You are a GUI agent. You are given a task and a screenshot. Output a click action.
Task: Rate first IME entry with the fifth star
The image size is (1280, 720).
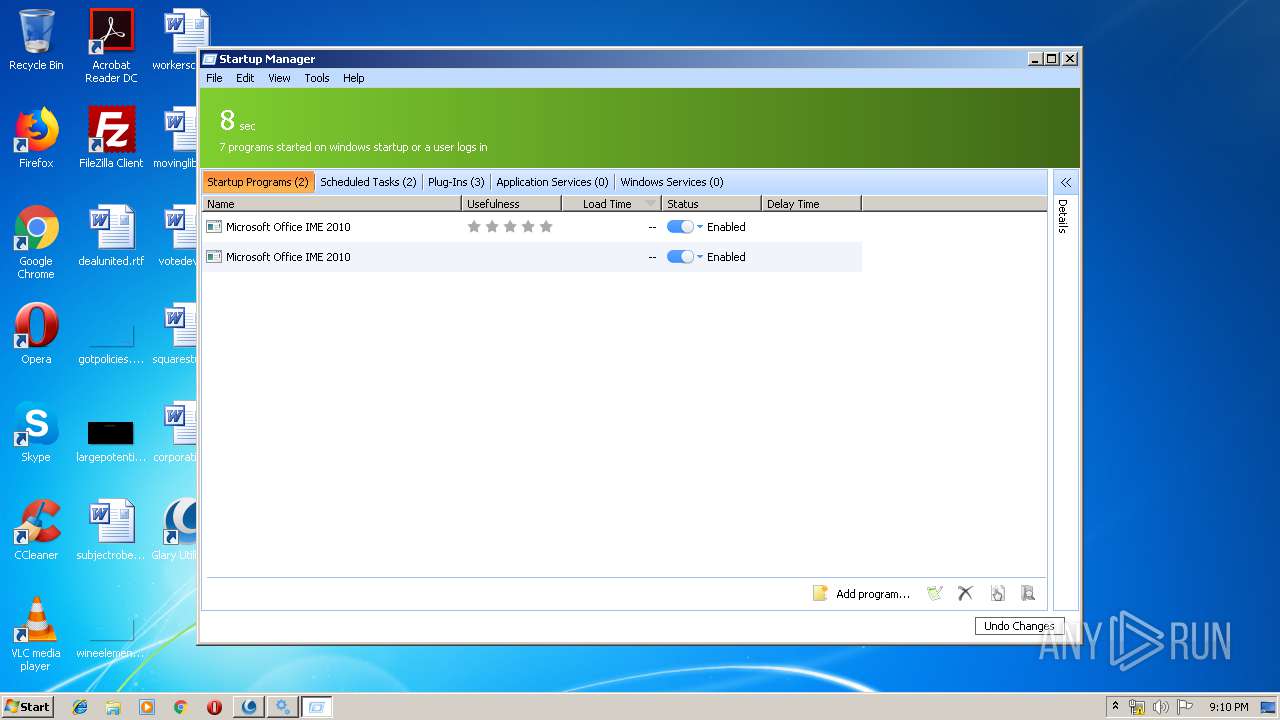(x=546, y=227)
